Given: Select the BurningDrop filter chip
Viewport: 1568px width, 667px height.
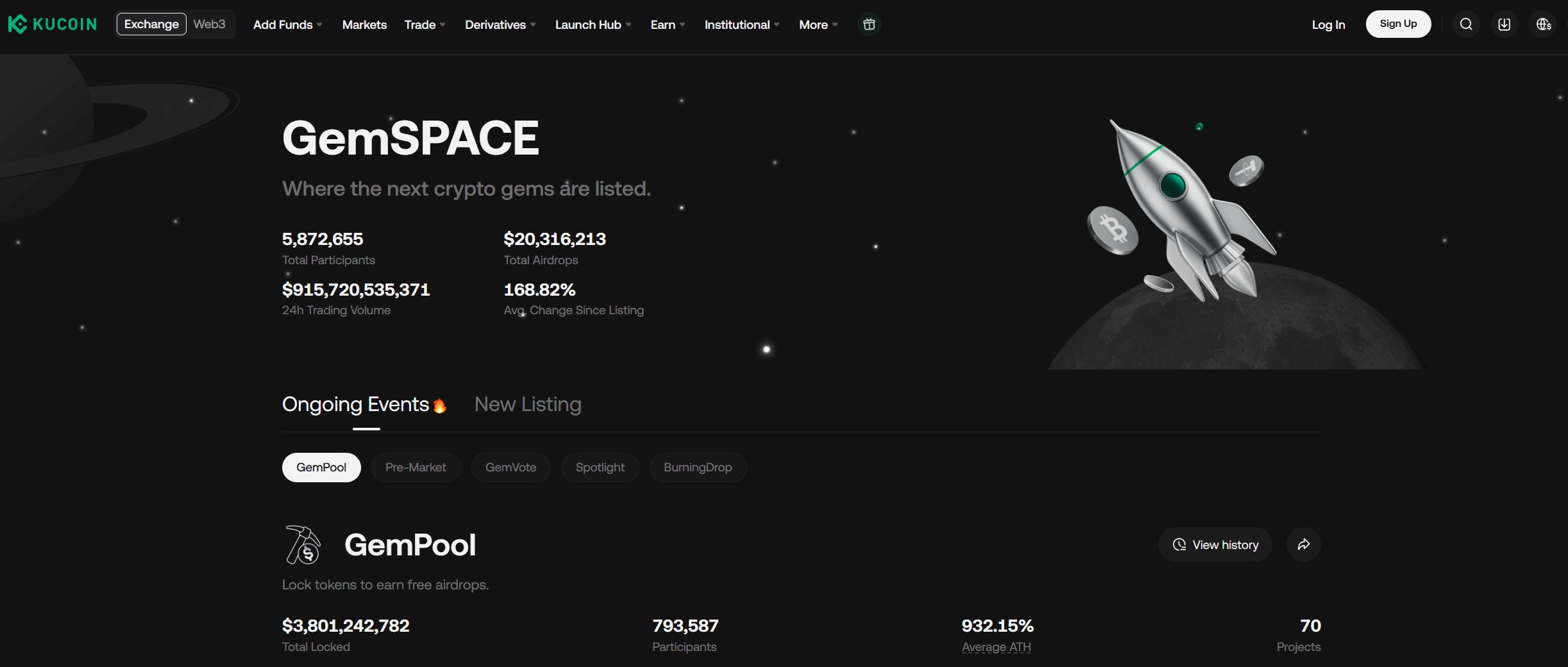Looking at the screenshot, I should (x=697, y=467).
